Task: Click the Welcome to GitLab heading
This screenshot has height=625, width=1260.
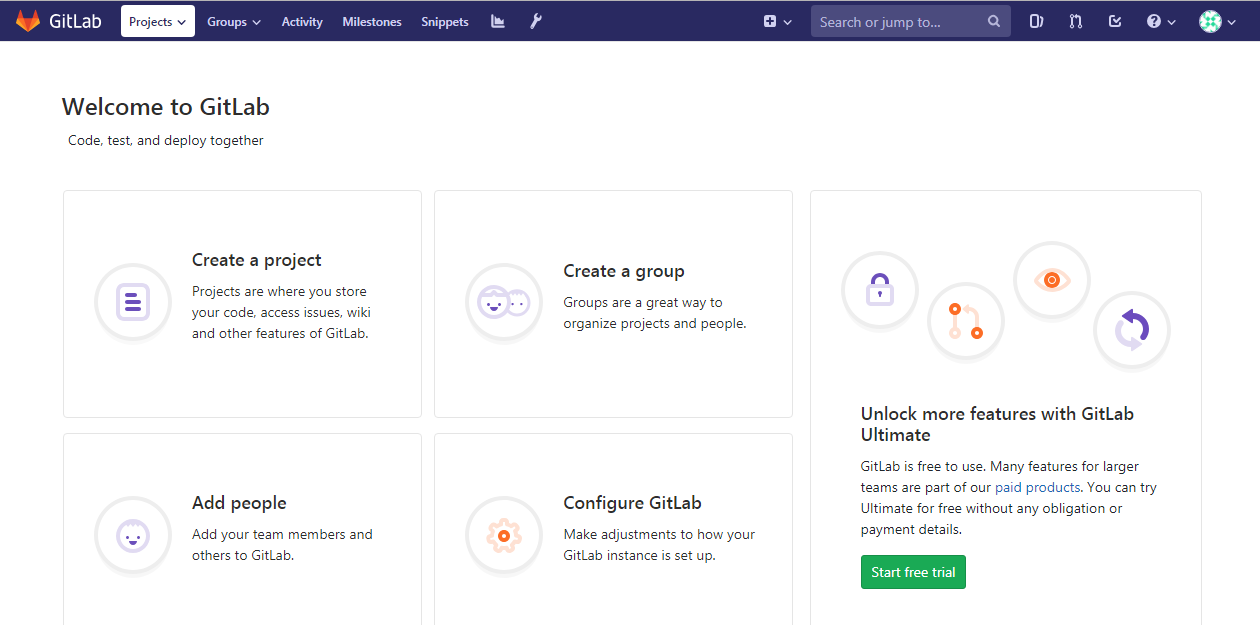Action: [166, 107]
